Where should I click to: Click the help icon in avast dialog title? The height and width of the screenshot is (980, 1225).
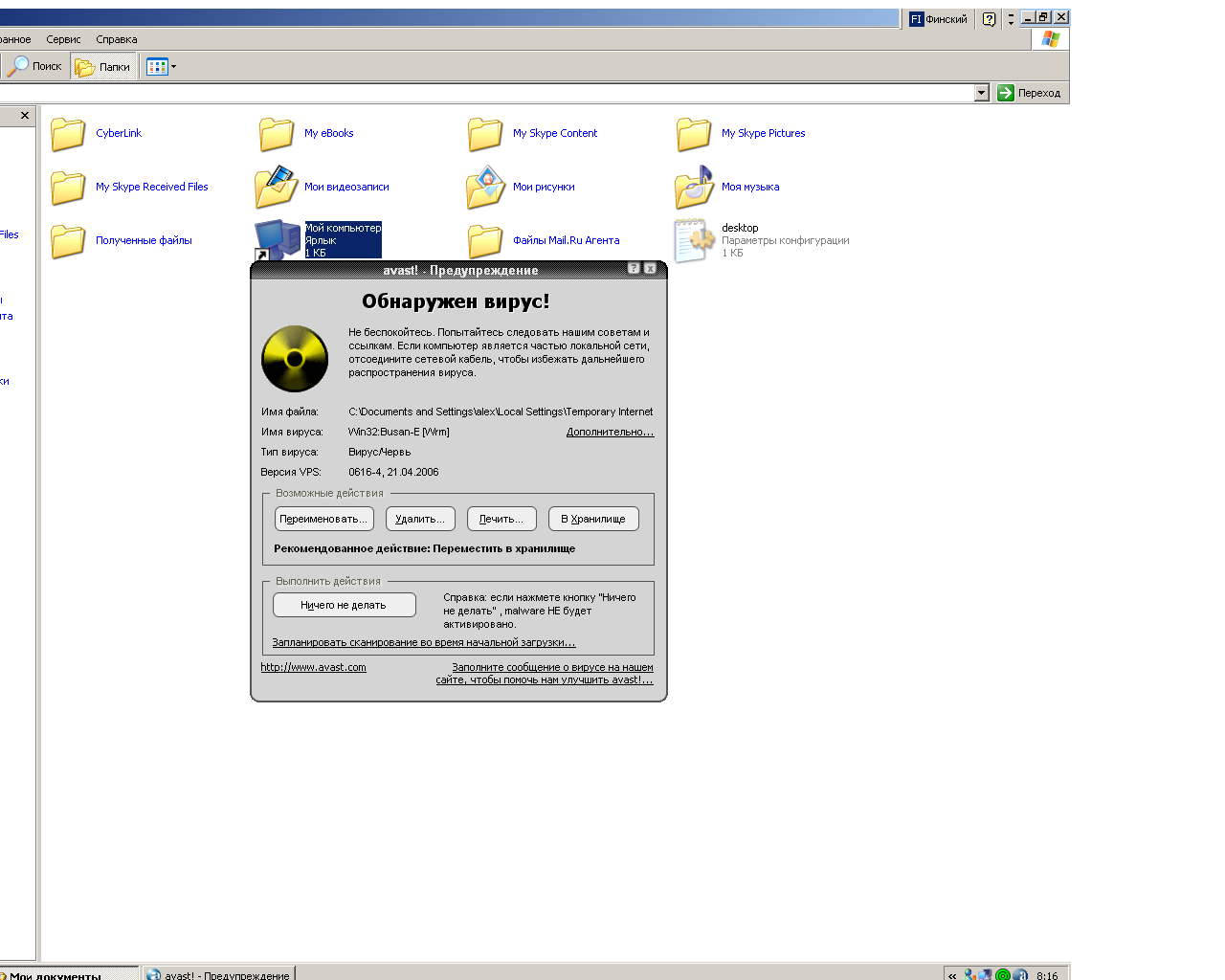634,269
